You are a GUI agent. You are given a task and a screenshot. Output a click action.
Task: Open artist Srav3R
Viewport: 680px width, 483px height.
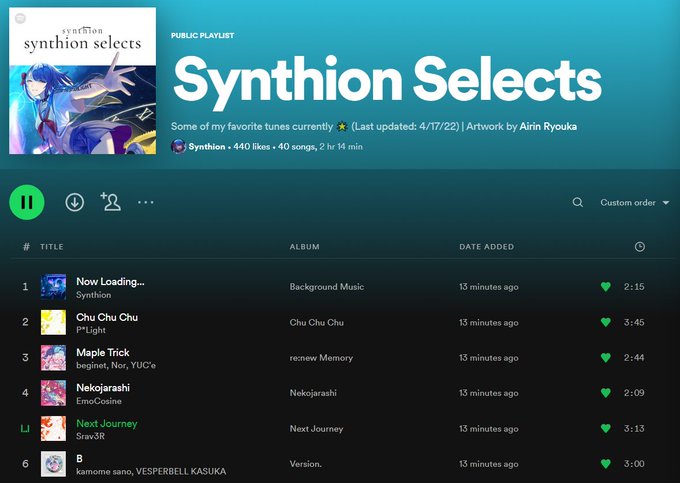click(x=90, y=436)
